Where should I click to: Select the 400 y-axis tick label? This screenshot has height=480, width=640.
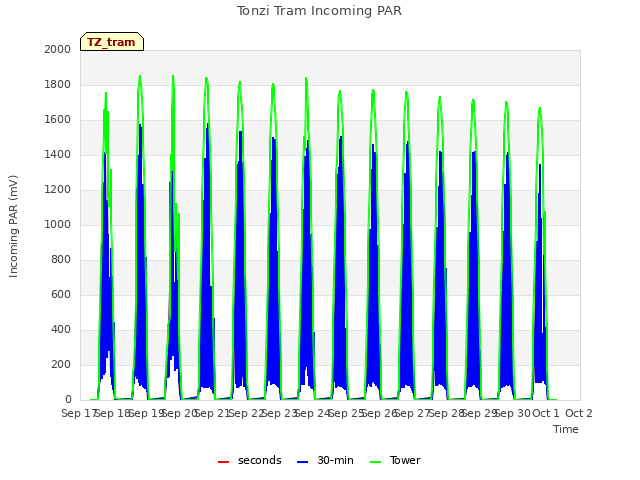pyautogui.click(x=61, y=329)
